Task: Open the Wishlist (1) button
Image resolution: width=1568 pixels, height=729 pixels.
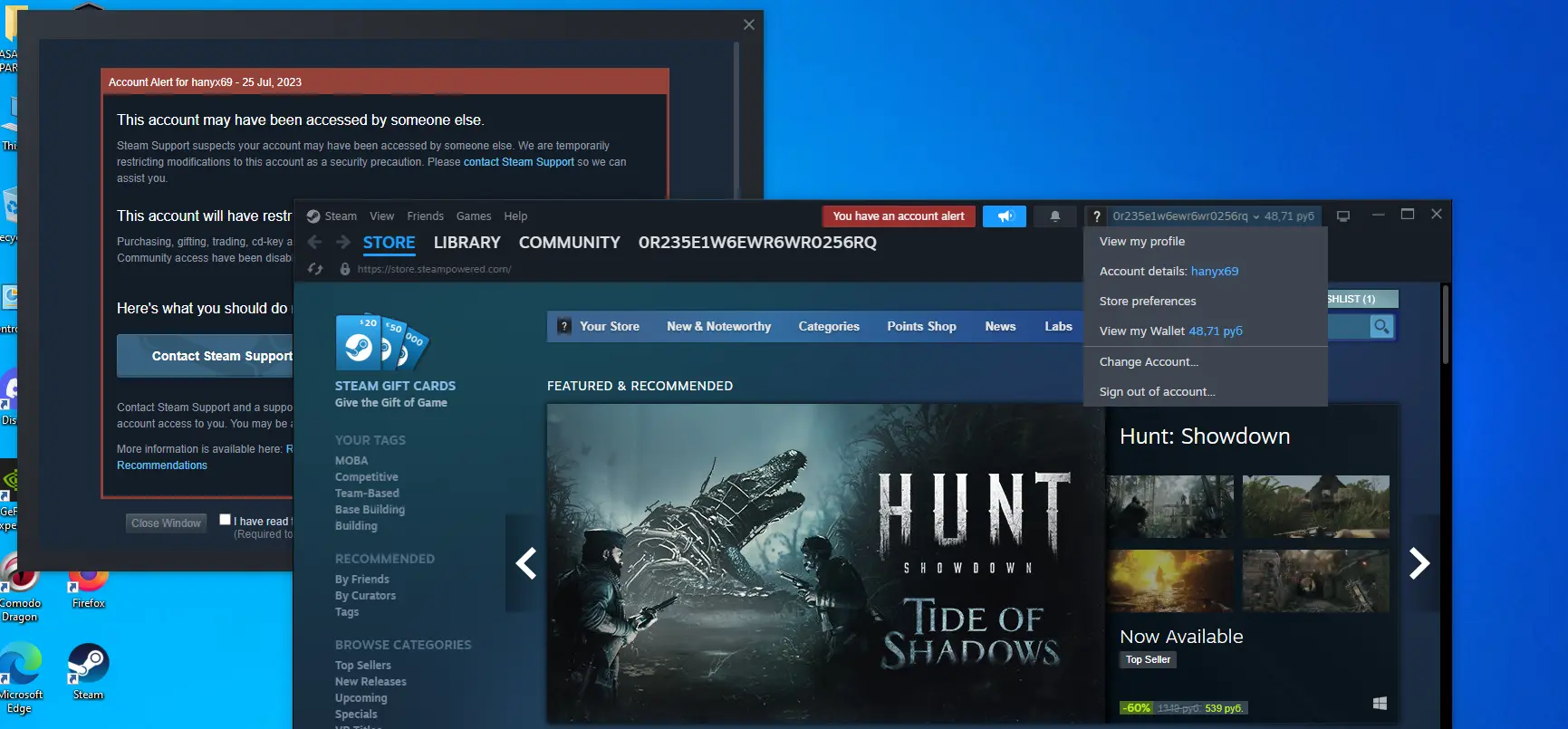Action: [1362, 299]
